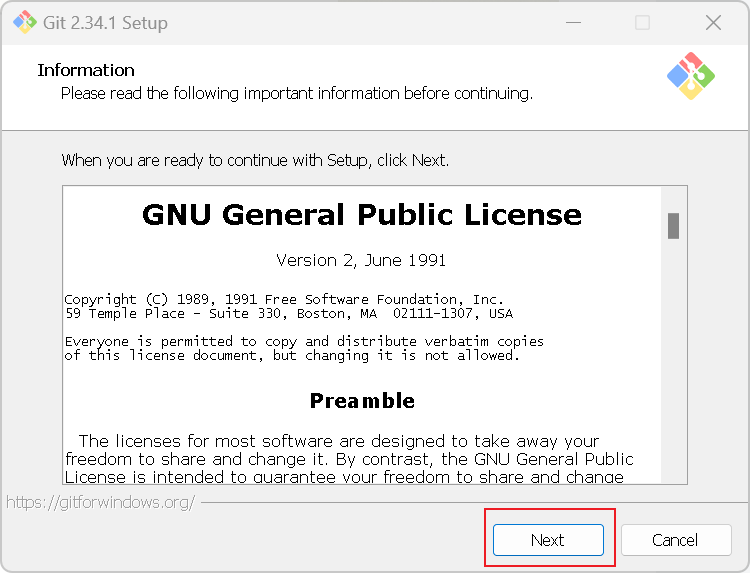Minimize the Git Setup window

coord(574,22)
